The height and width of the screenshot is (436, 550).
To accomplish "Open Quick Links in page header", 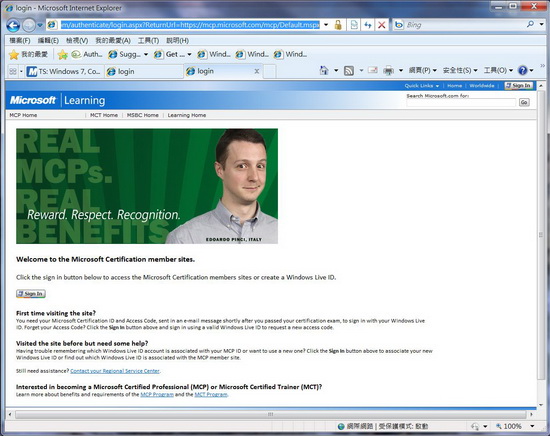I will (422, 86).
